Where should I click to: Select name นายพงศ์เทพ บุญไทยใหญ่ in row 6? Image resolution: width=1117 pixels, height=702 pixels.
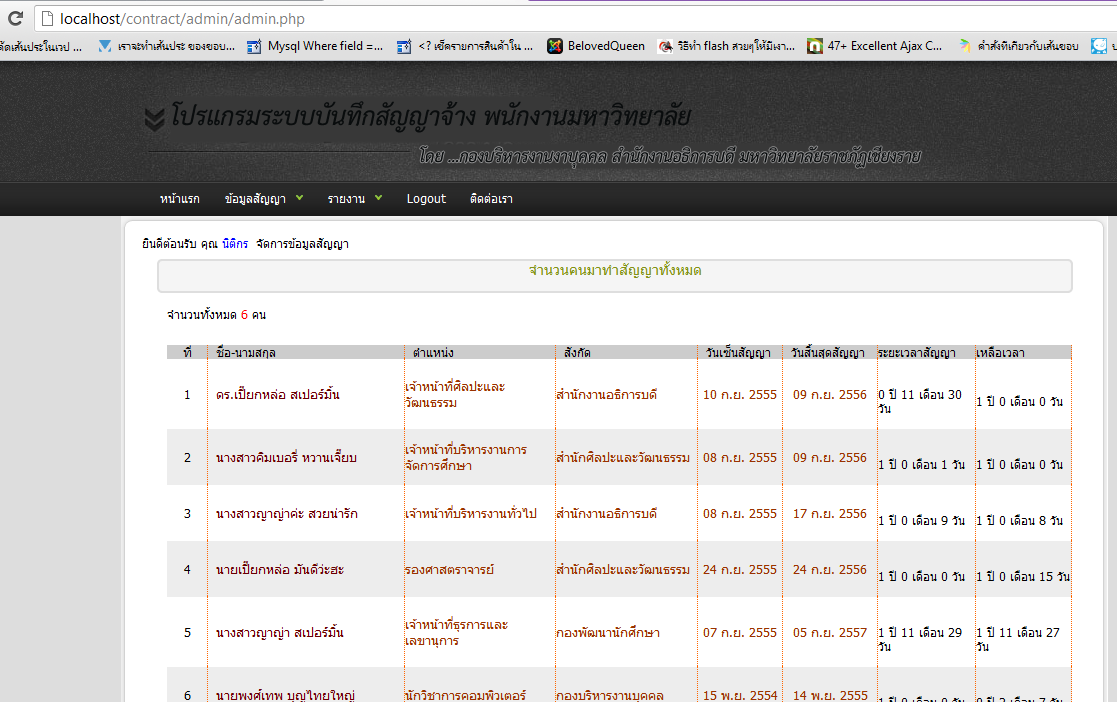286,694
